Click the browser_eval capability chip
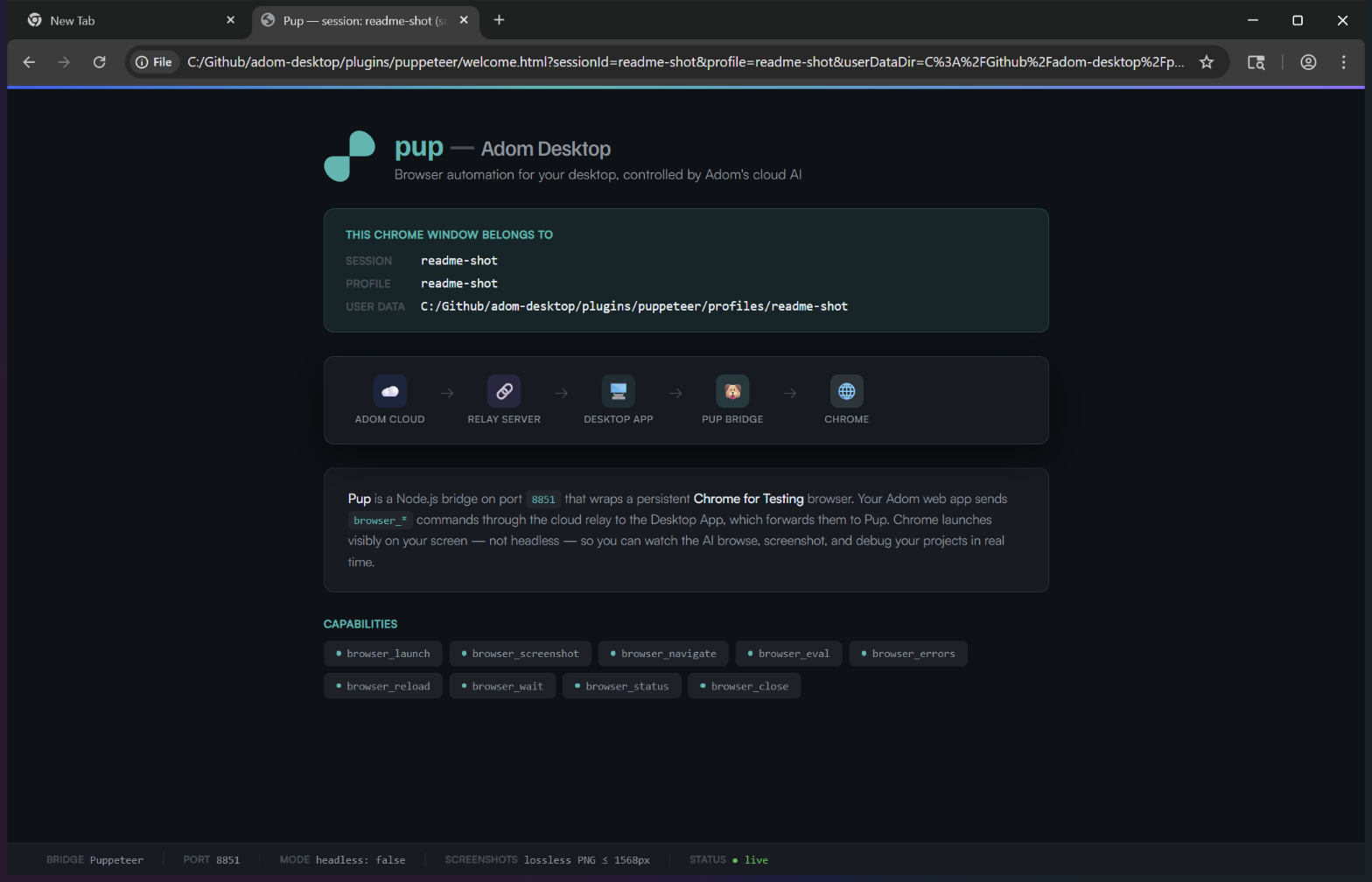Image resolution: width=1372 pixels, height=882 pixels. 789,654
